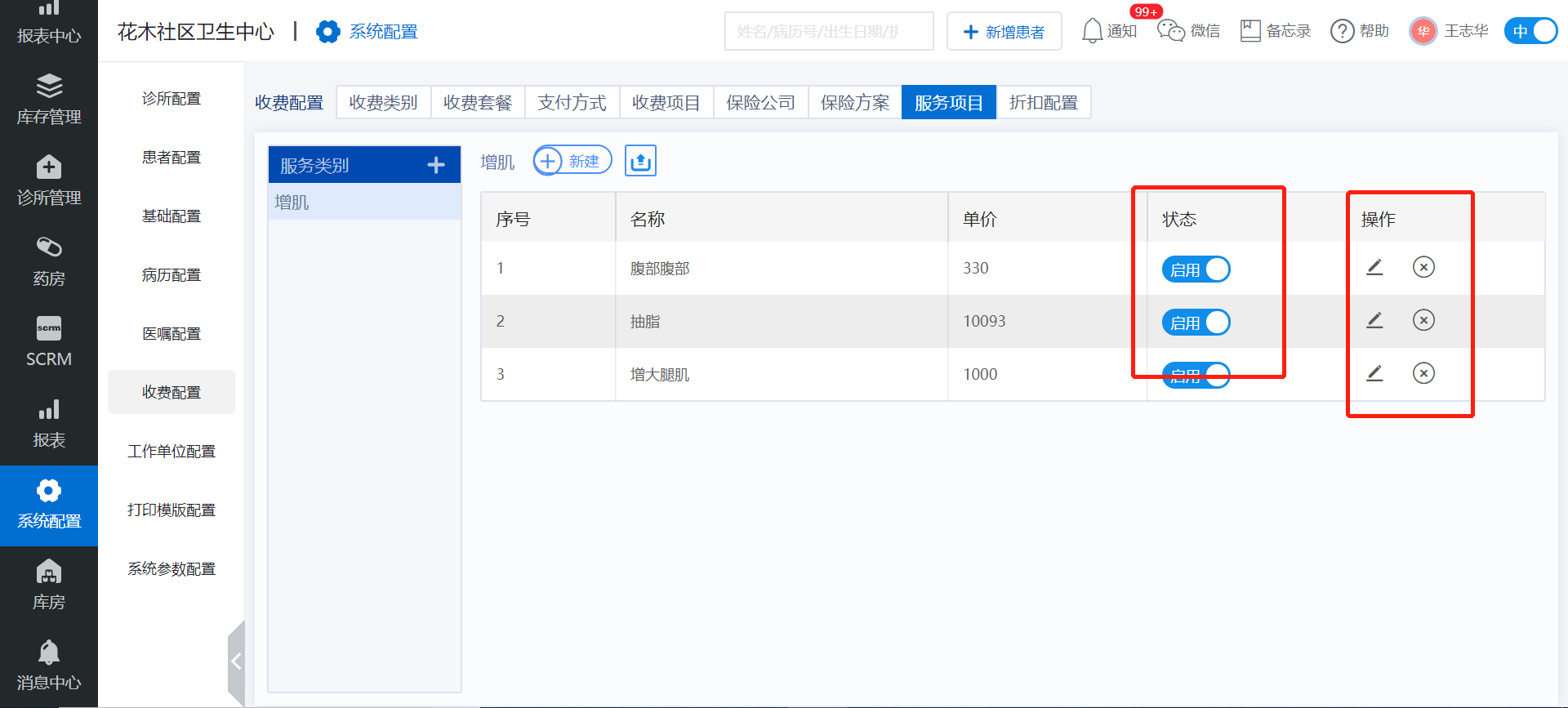Image resolution: width=1568 pixels, height=708 pixels.
Task: Click the patient search input field
Action: 829,31
